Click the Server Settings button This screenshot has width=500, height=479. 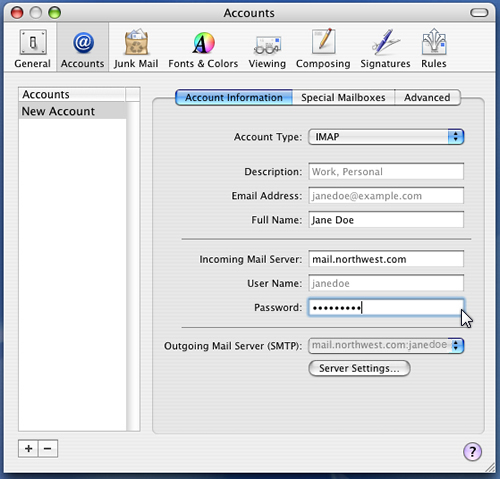tap(359, 368)
